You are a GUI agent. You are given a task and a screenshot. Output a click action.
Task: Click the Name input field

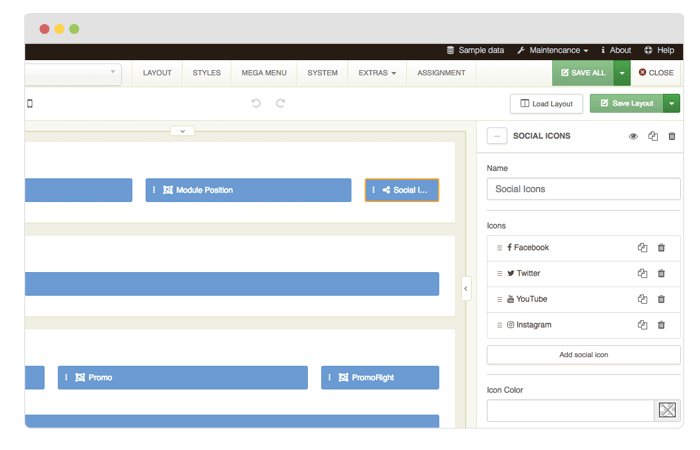[583, 189]
